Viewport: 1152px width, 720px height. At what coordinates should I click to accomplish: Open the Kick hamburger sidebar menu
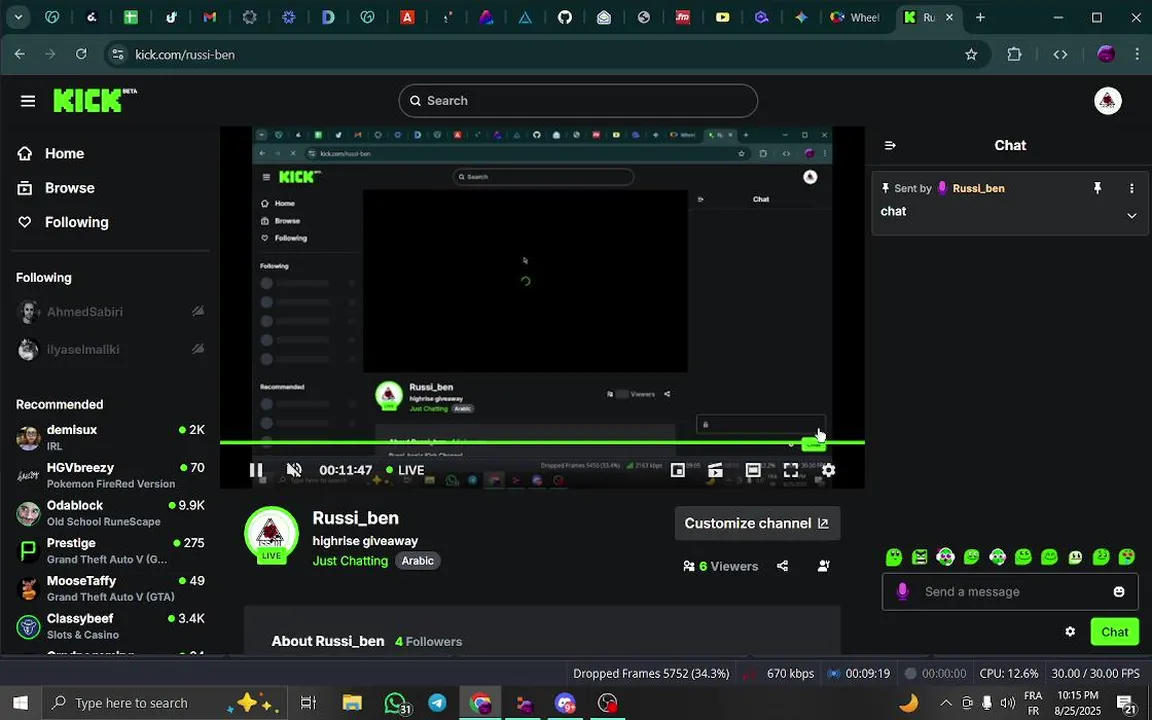coord(28,101)
